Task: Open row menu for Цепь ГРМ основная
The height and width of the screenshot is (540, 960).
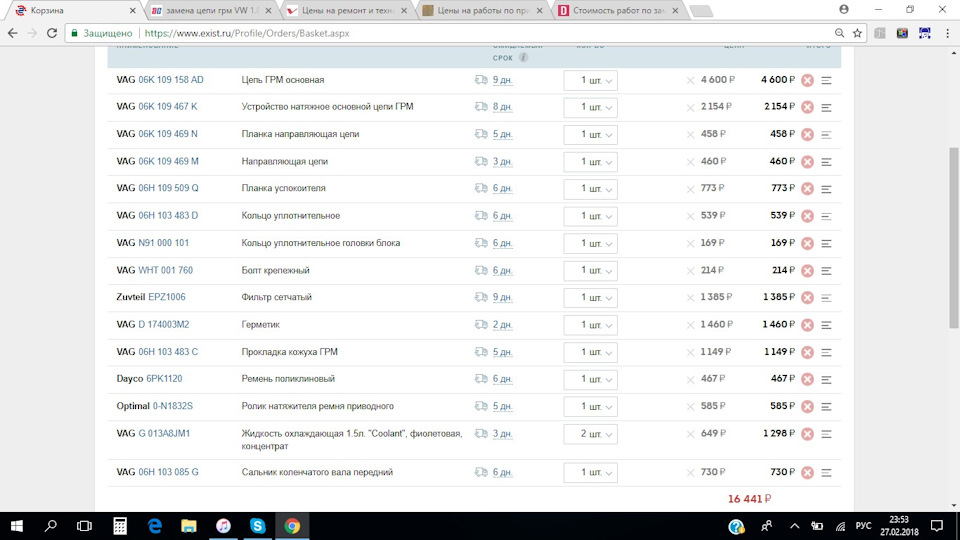Action: 827,80
